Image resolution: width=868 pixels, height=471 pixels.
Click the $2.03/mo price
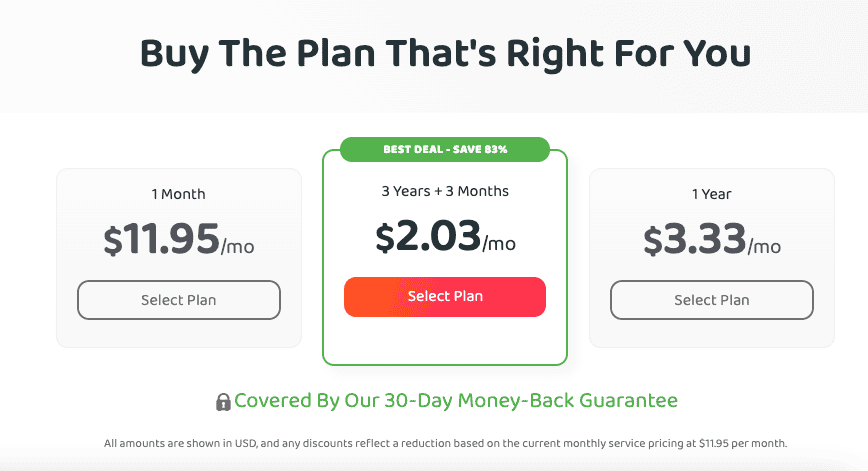446,237
